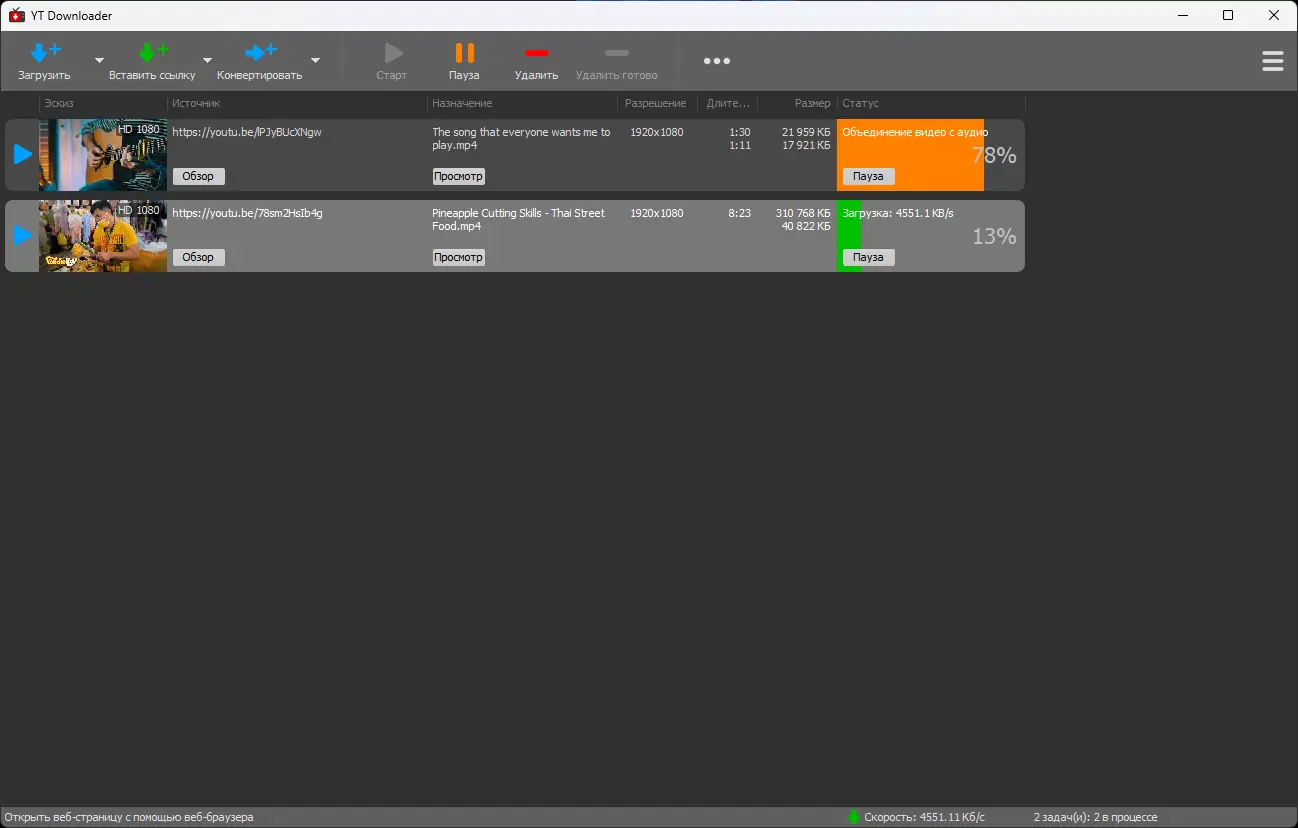Sort by the Размер column header

click(812, 103)
